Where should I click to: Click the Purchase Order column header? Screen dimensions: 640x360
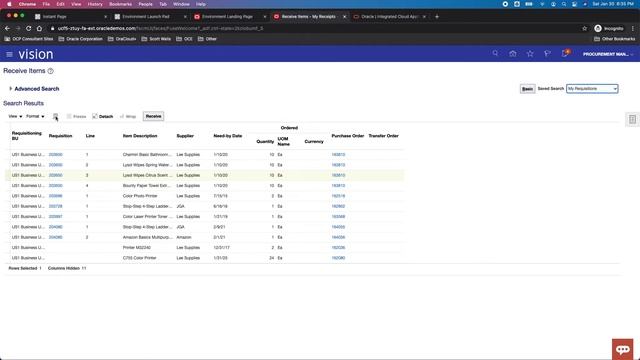pyautogui.click(x=348, y=136)
